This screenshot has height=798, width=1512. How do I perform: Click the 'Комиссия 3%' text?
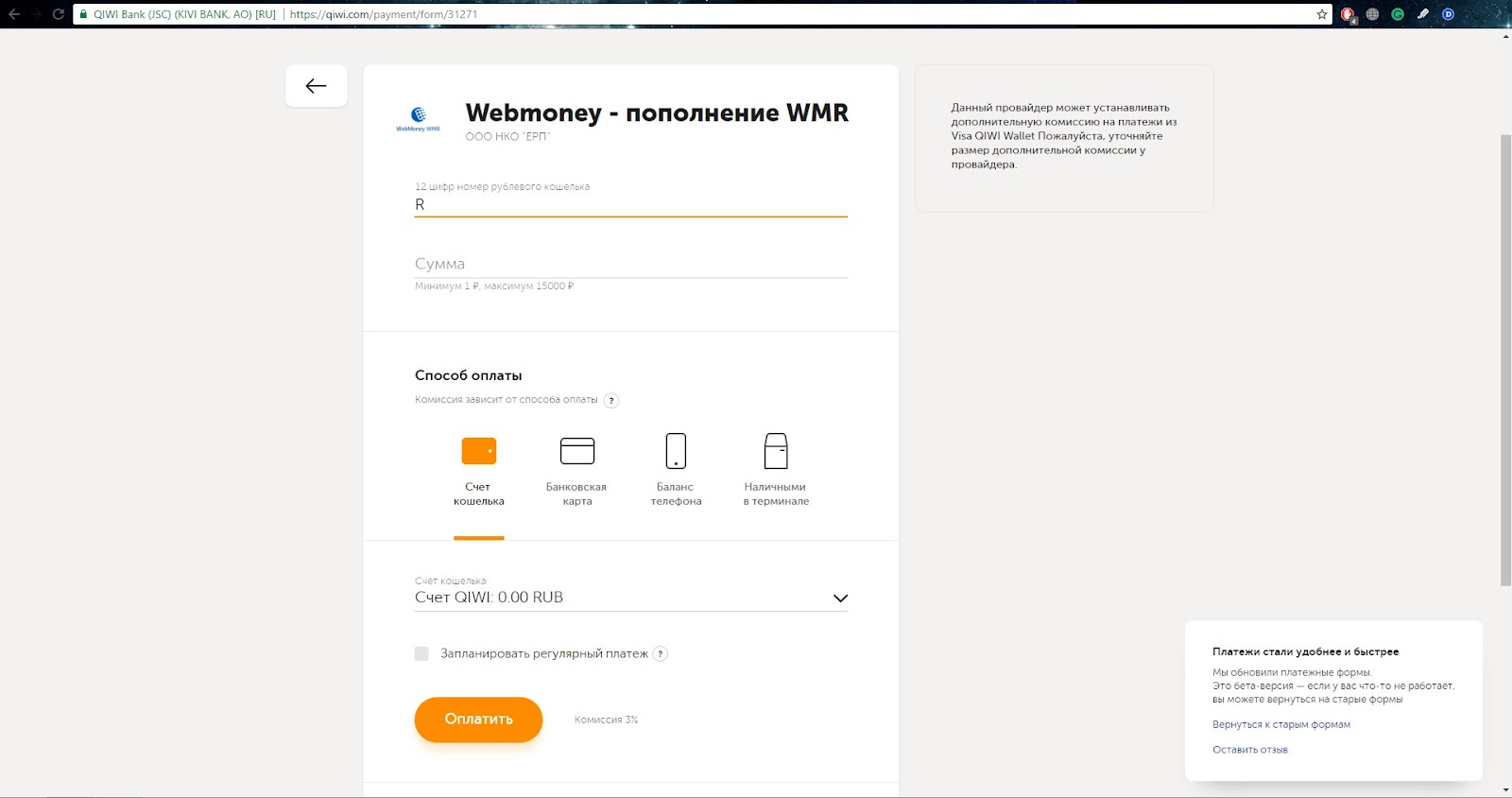point(607,720)
